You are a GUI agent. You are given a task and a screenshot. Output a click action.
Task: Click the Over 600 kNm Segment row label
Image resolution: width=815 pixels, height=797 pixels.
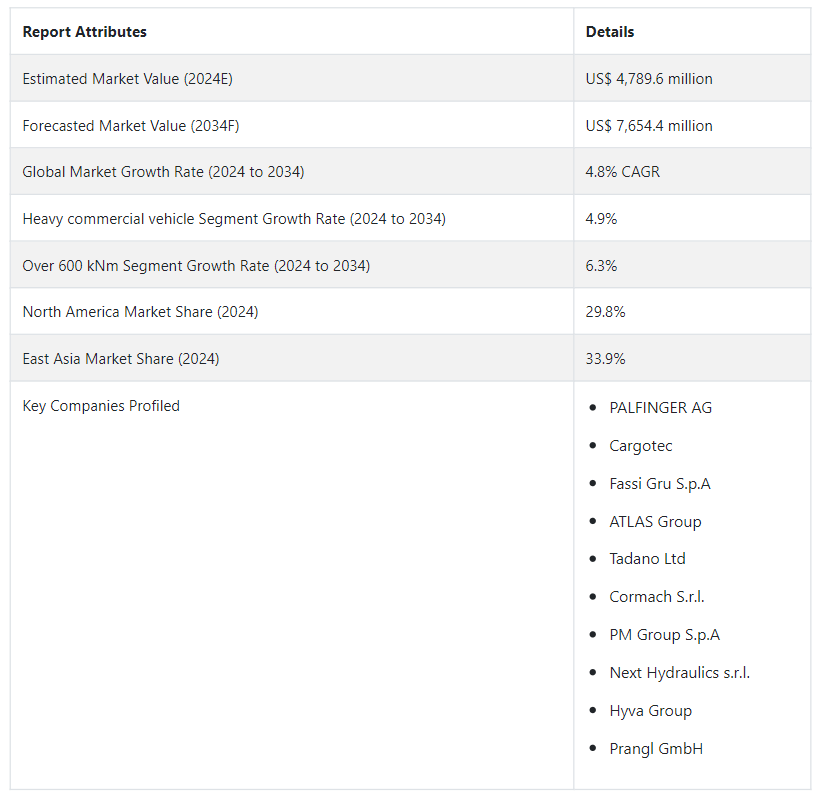click(196, 266)
